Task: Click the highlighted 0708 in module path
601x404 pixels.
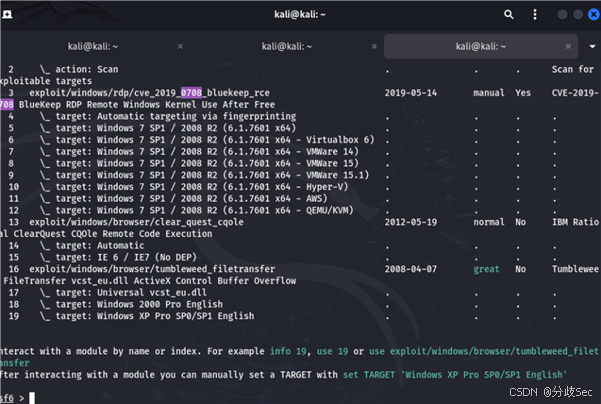Action: pos(191,93)
